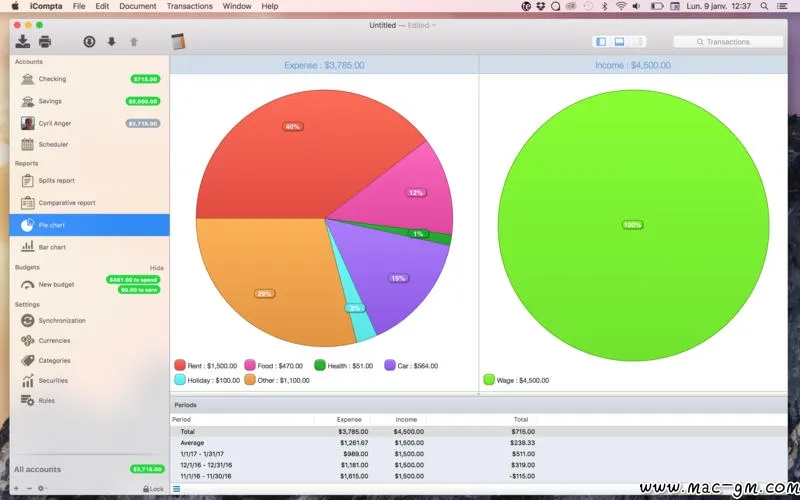Screen dimensions: 800x500
Task: Sort by the Income column header
Action: (406, 419)
